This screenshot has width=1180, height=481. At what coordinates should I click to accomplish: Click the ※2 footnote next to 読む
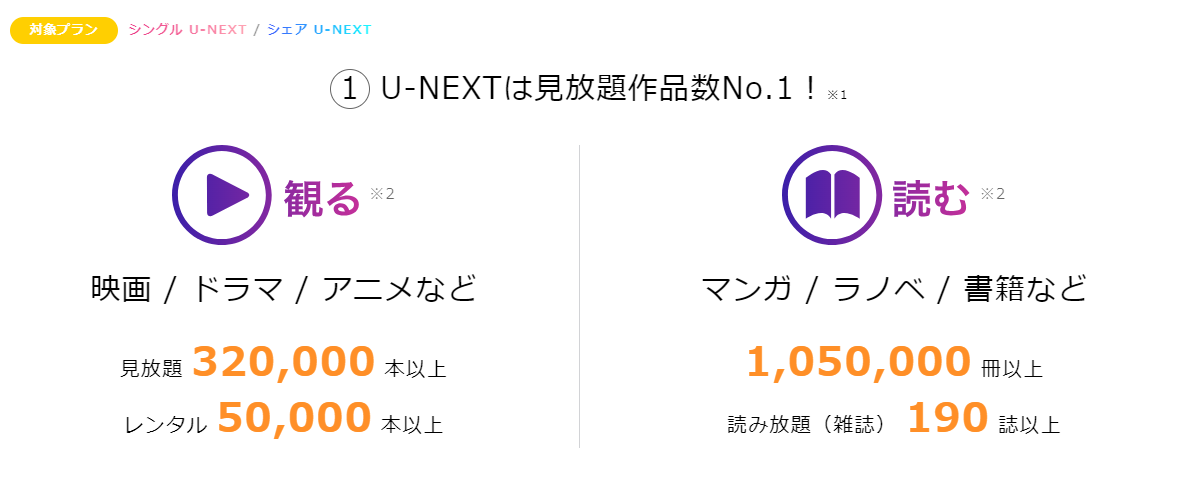click(x=992, y=194)
